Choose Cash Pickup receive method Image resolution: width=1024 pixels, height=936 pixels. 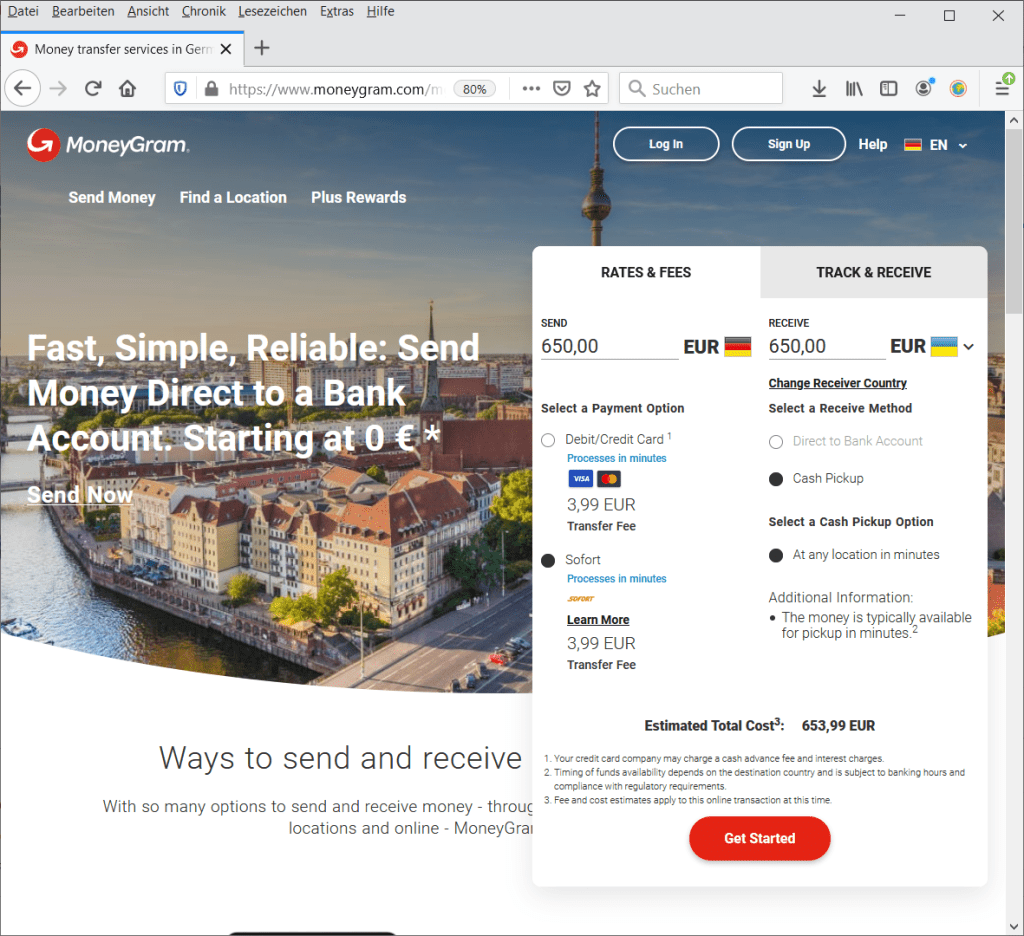click(776, 479)
